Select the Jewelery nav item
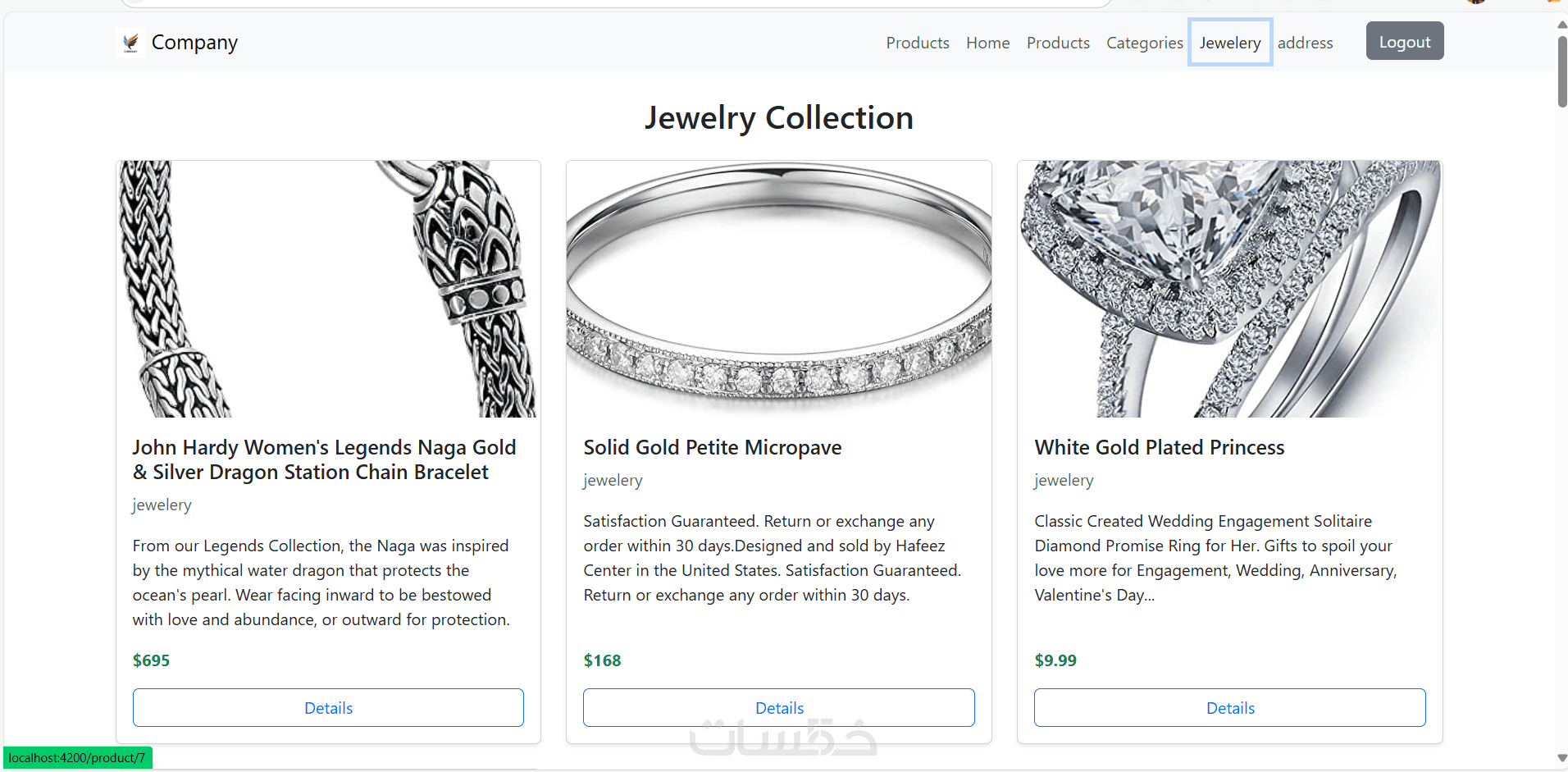Viewport: 1568px width, 772px height. pos(1229,43)
